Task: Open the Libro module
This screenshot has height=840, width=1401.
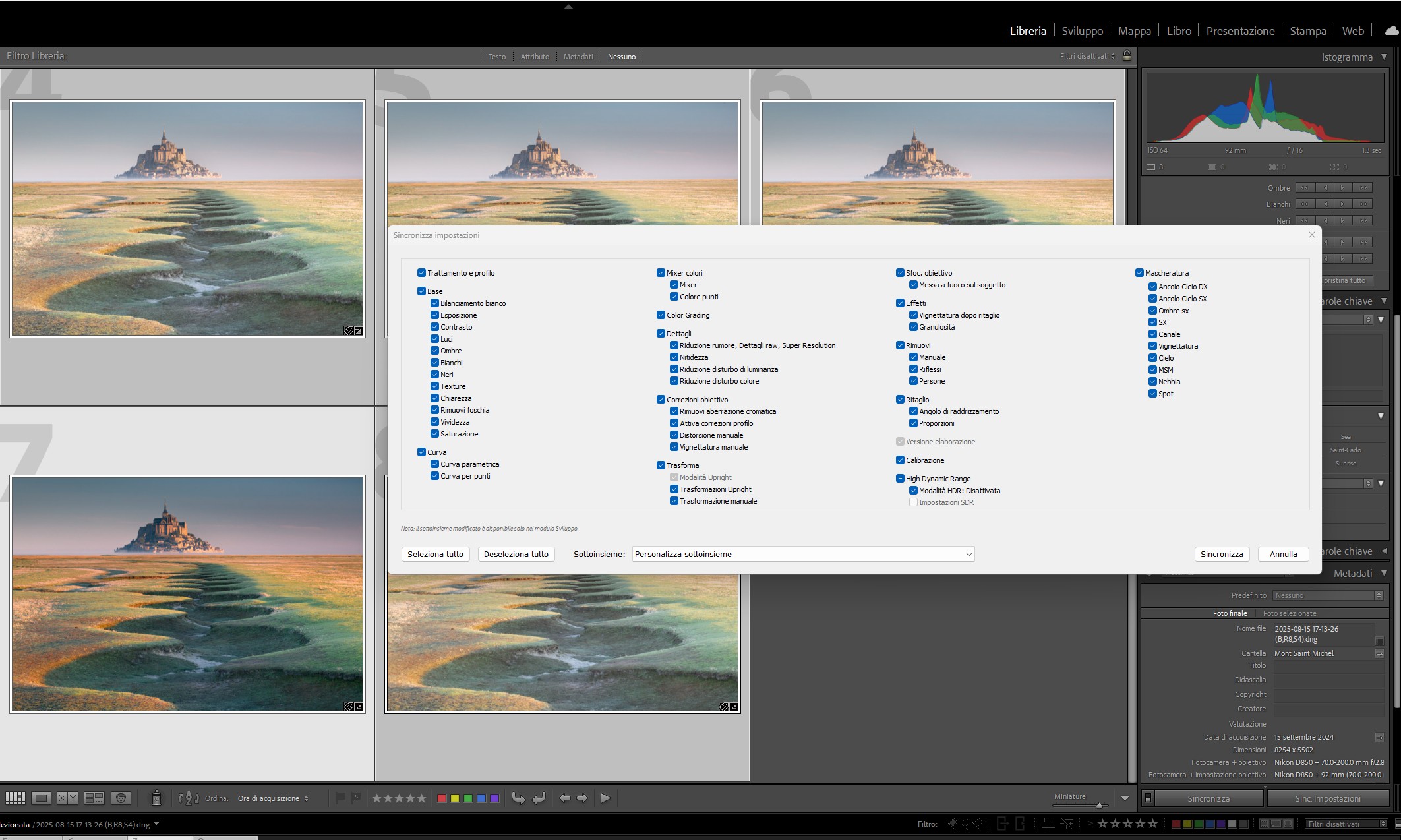Action: pyautogui.click(x=1179, y=31)
